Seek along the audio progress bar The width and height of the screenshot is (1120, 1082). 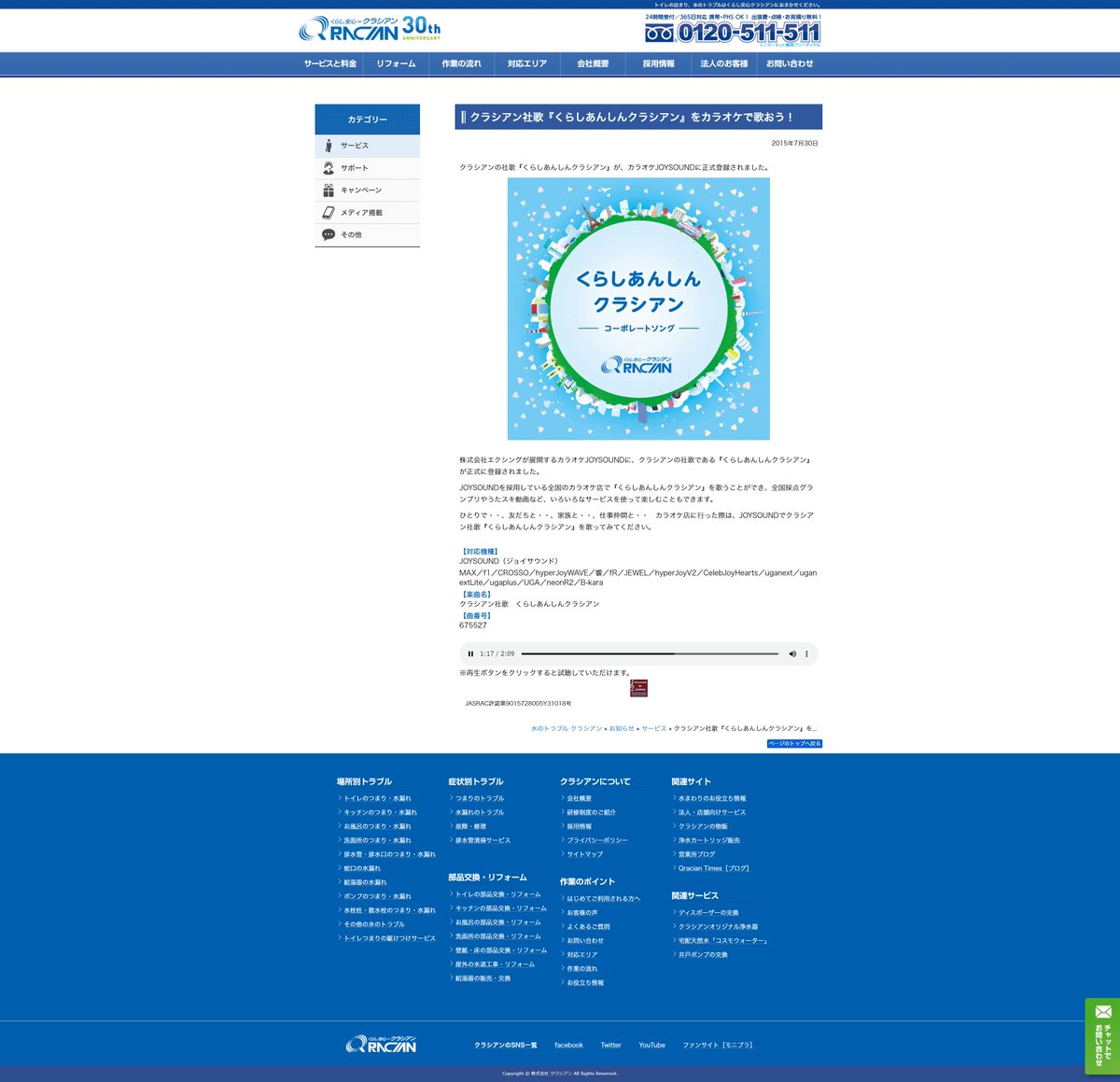650,653
